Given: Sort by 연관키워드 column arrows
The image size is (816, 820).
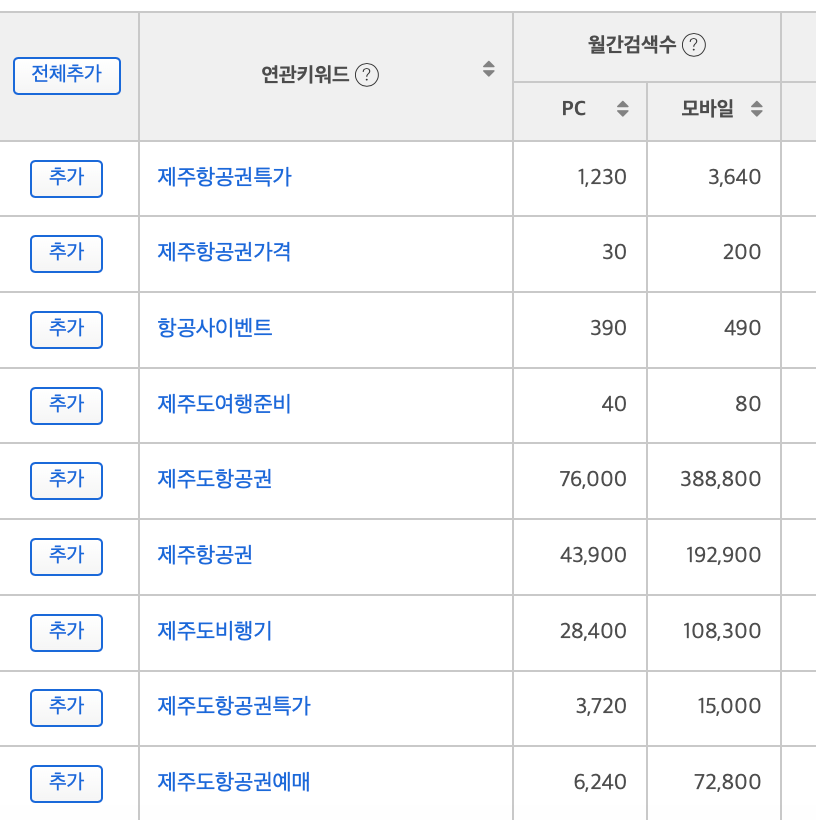Looking at the screenshot, I should tap(489, 69).
